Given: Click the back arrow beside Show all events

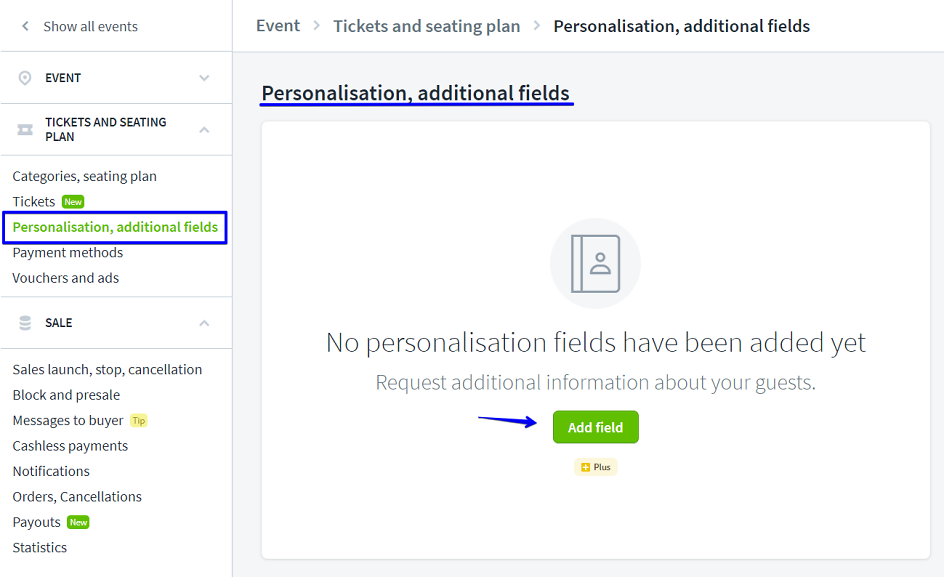Looking at the screenshot, I should pyautogui.click(x=24, y=25).
